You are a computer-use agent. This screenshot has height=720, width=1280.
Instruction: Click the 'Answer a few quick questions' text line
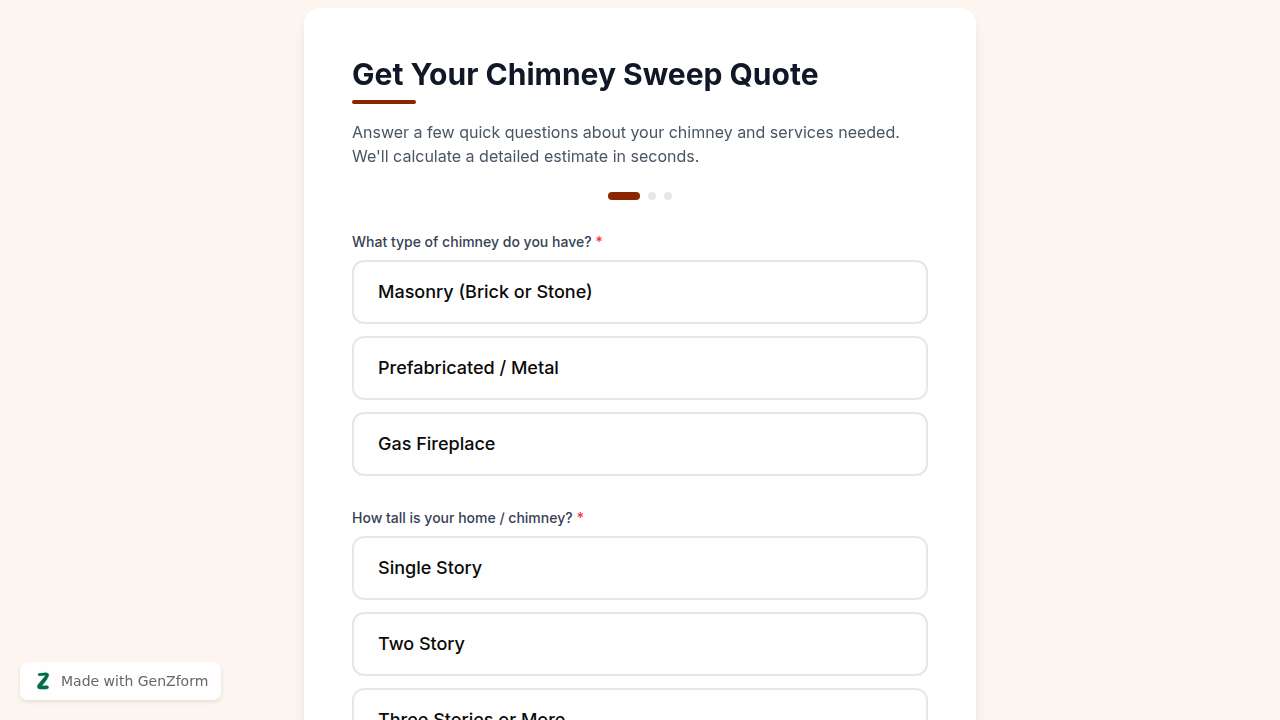click(625, 132)
